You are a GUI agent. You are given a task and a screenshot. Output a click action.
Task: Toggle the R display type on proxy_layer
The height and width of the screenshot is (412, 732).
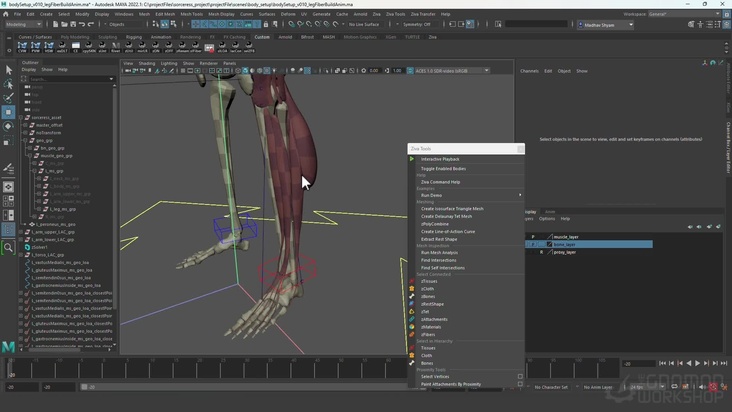coord(542,252)
